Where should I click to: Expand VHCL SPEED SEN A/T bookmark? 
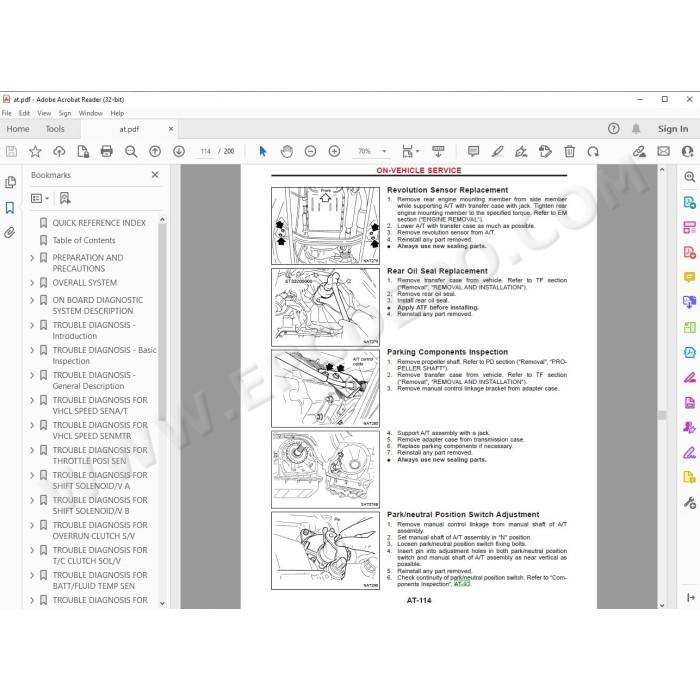point(32,400)
